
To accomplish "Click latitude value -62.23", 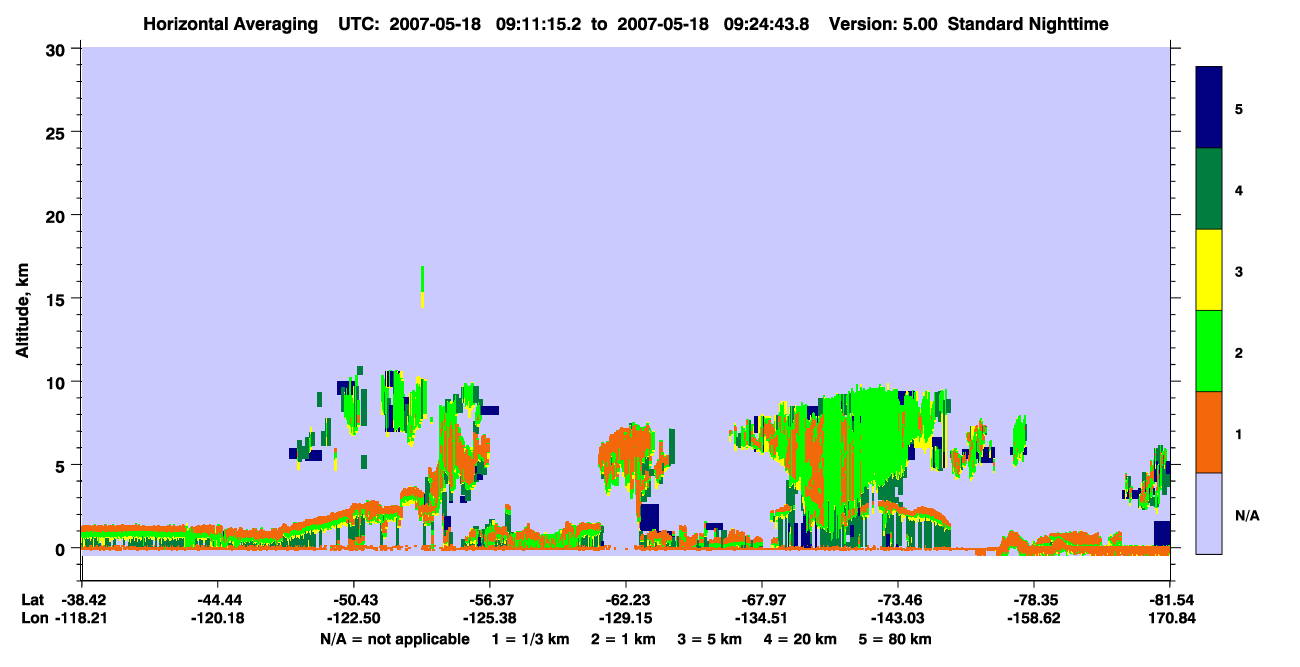I will tap(625, 600).
